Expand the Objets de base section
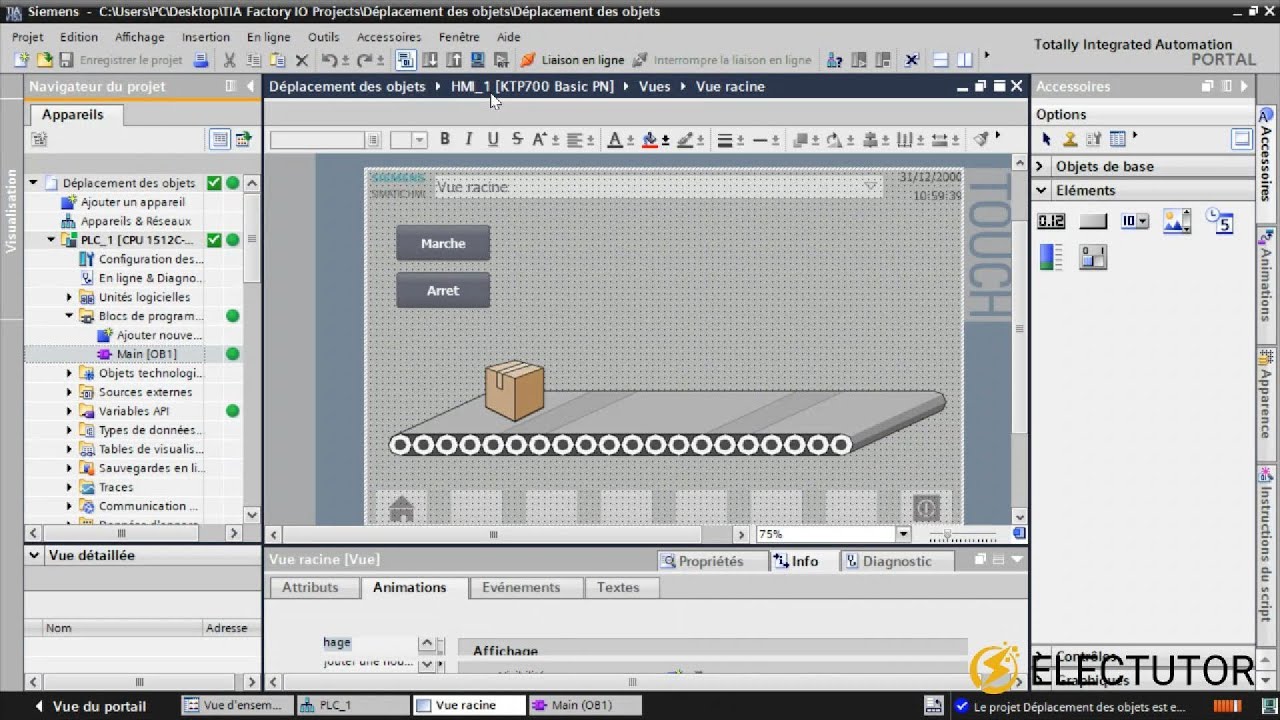The image size is (1280, 720). (1040, 166)
